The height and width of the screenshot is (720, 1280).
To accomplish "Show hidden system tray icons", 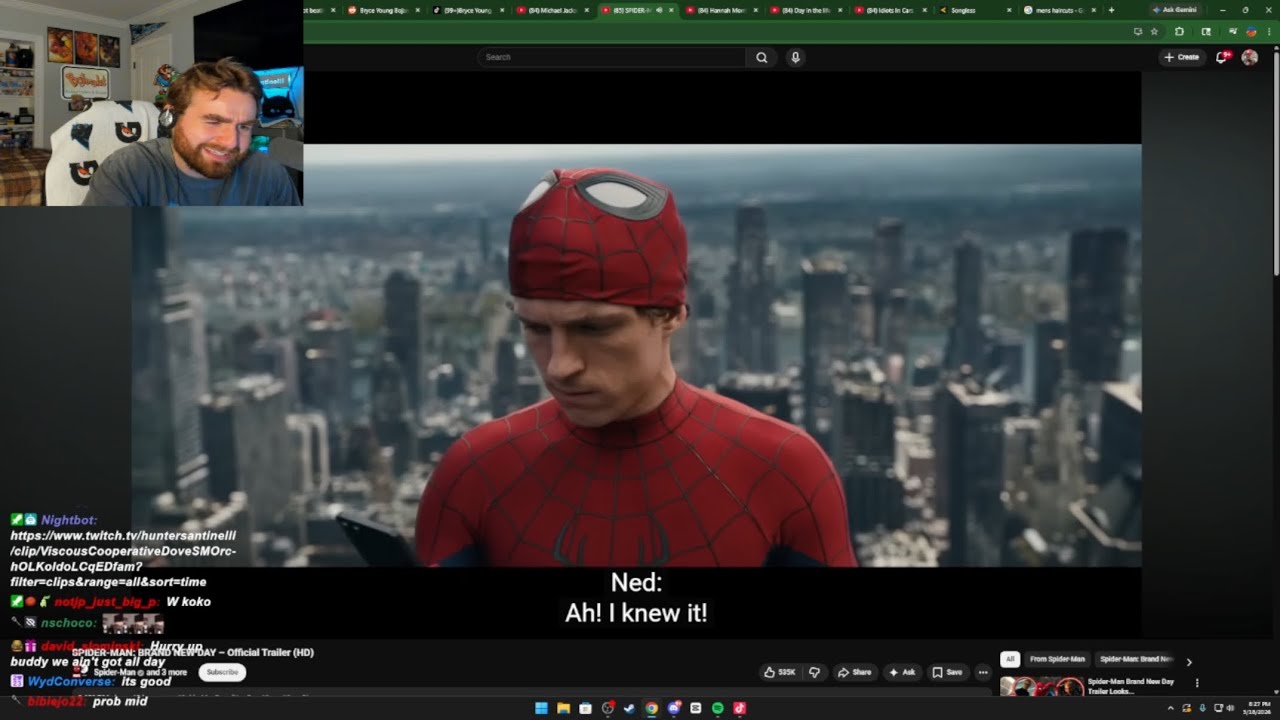I will 1170,708.
